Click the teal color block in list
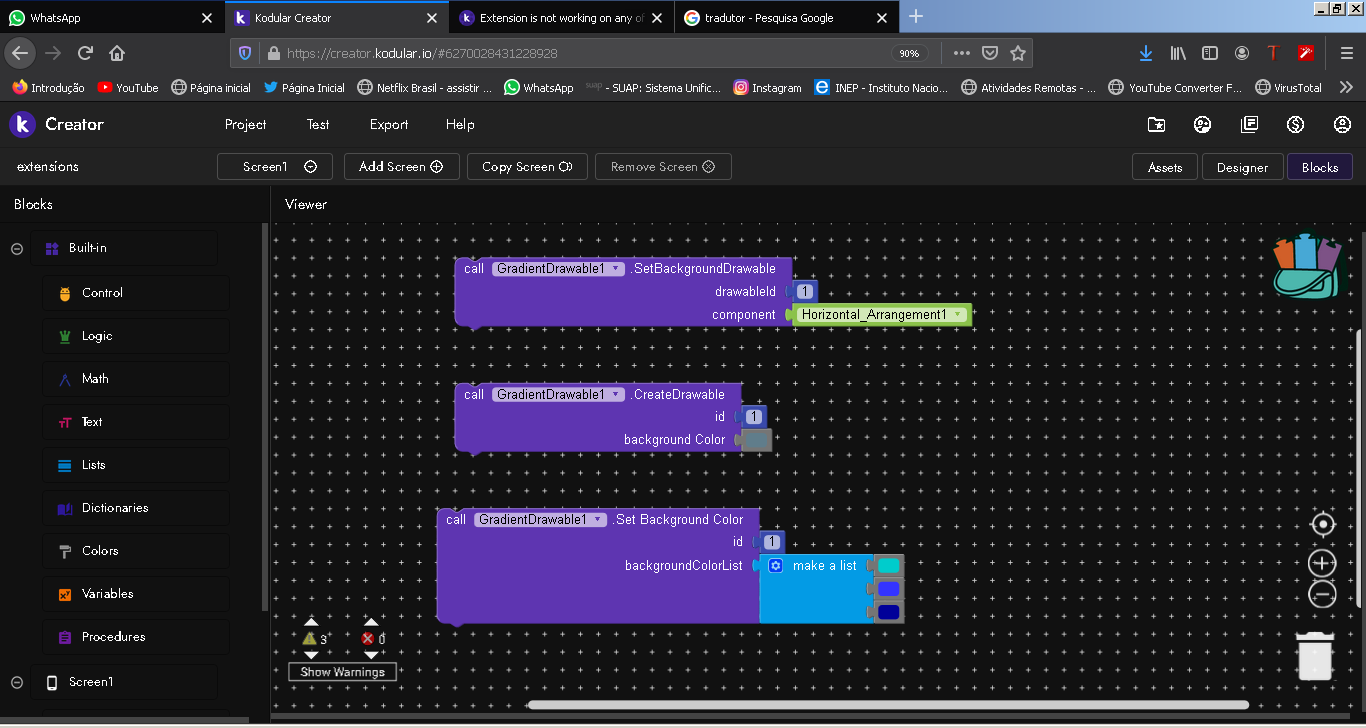Viewport: 1366px width, 728px height. pyautogui.click(x=888, y=566)
